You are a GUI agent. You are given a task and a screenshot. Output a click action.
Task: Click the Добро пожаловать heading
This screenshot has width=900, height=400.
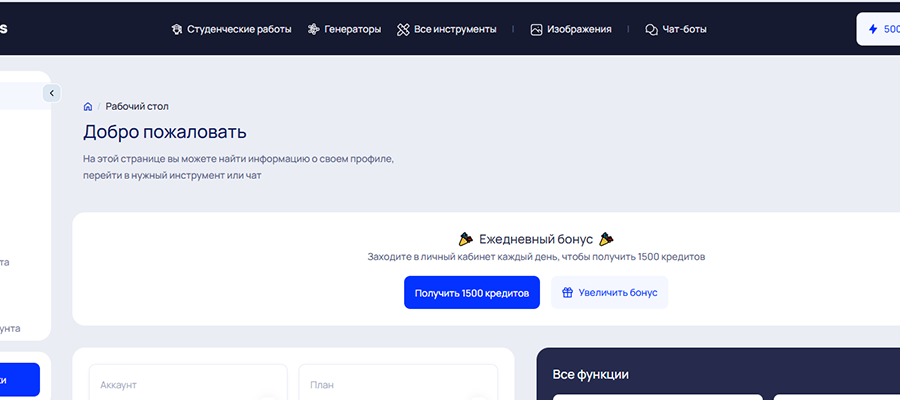[x=165, y=132]
